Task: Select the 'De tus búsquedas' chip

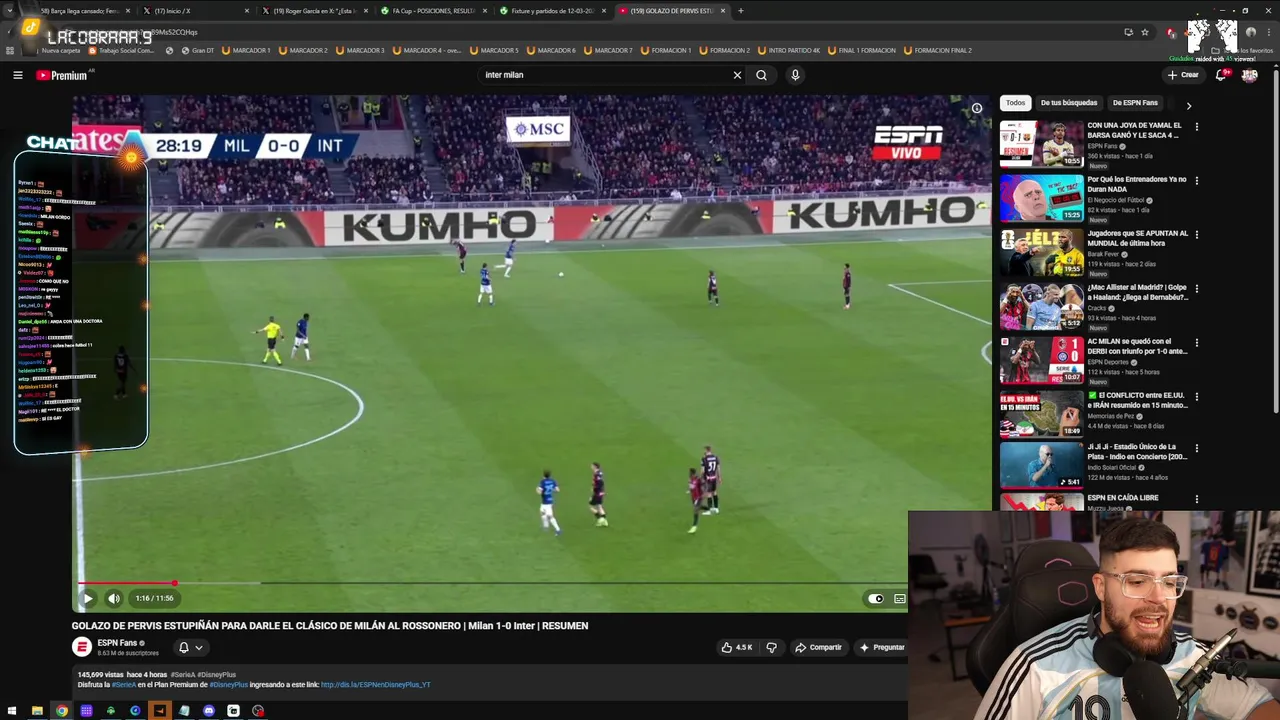Action: 1069,103
